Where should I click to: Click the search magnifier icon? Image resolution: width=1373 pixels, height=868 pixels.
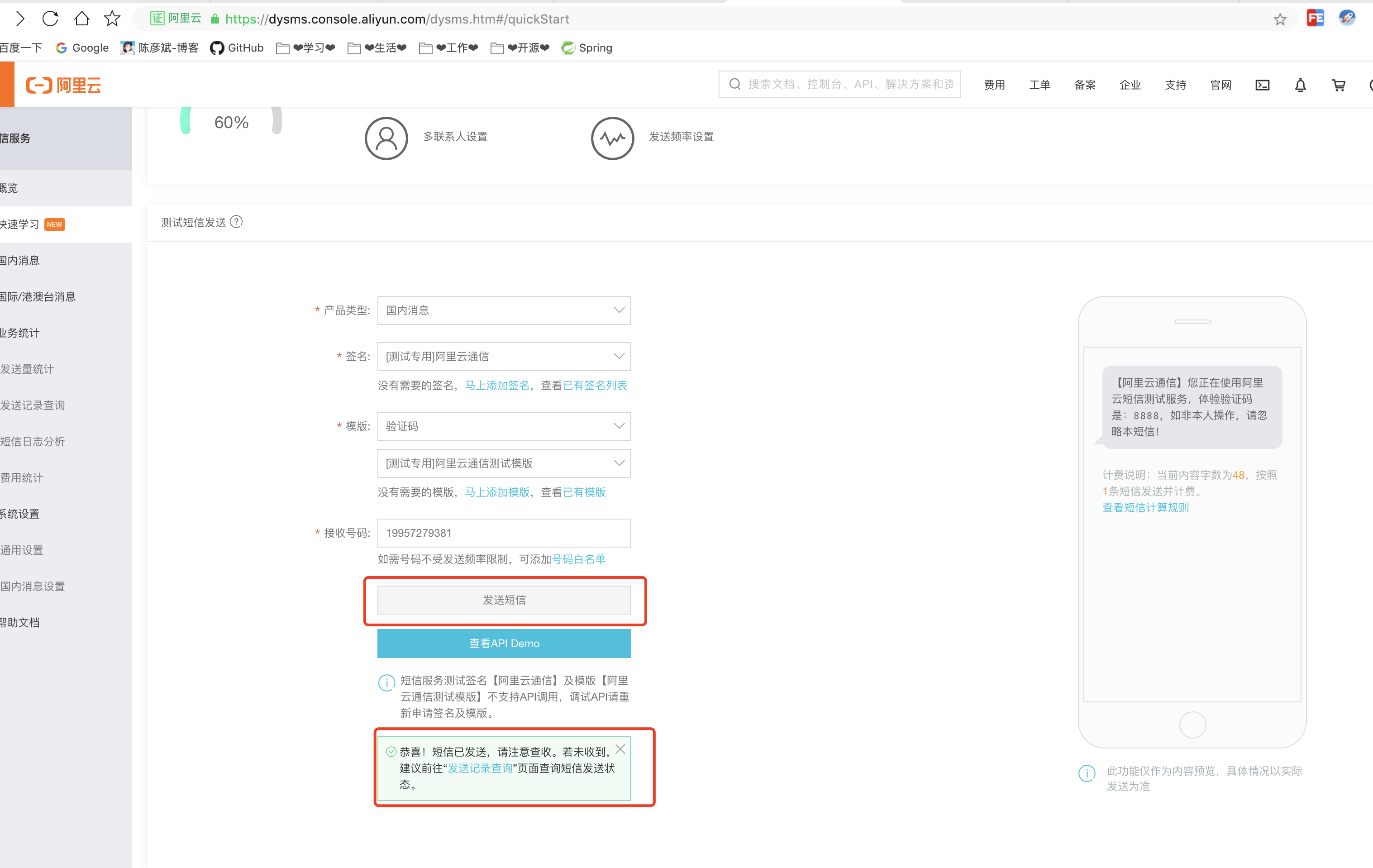click(x=735, y=85)
